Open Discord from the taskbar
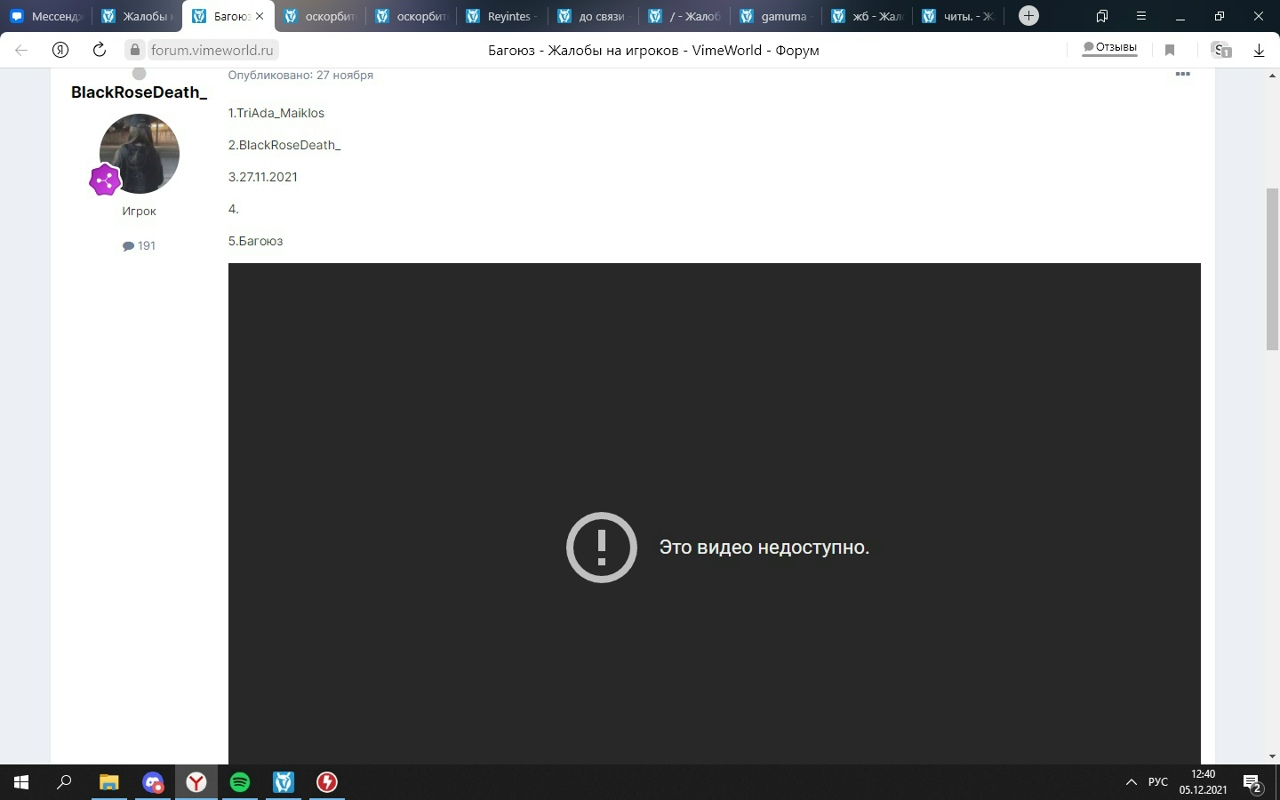Image resolution: width=1280 pixels, height=800 pixels. tap(152, 782)
